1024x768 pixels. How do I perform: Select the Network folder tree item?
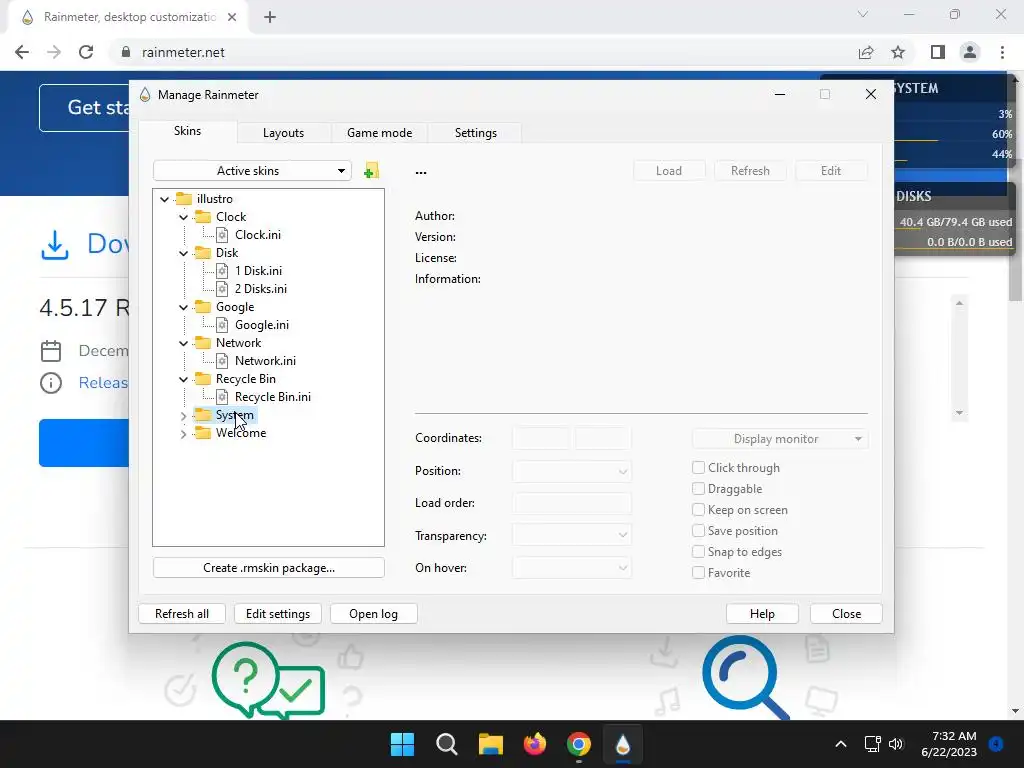238,343
